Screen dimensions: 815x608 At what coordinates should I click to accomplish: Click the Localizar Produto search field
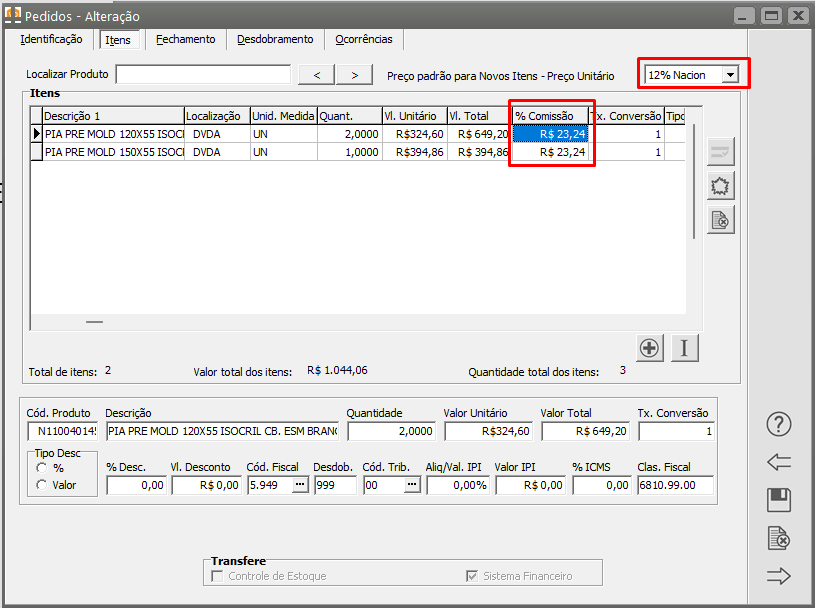(203, 75)
